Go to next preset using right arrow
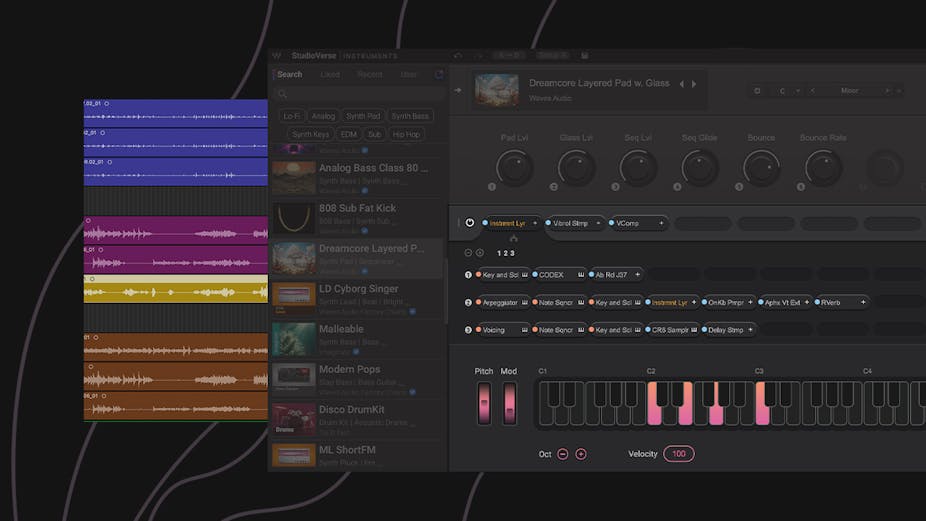926x521 pixels. [695, 84]
